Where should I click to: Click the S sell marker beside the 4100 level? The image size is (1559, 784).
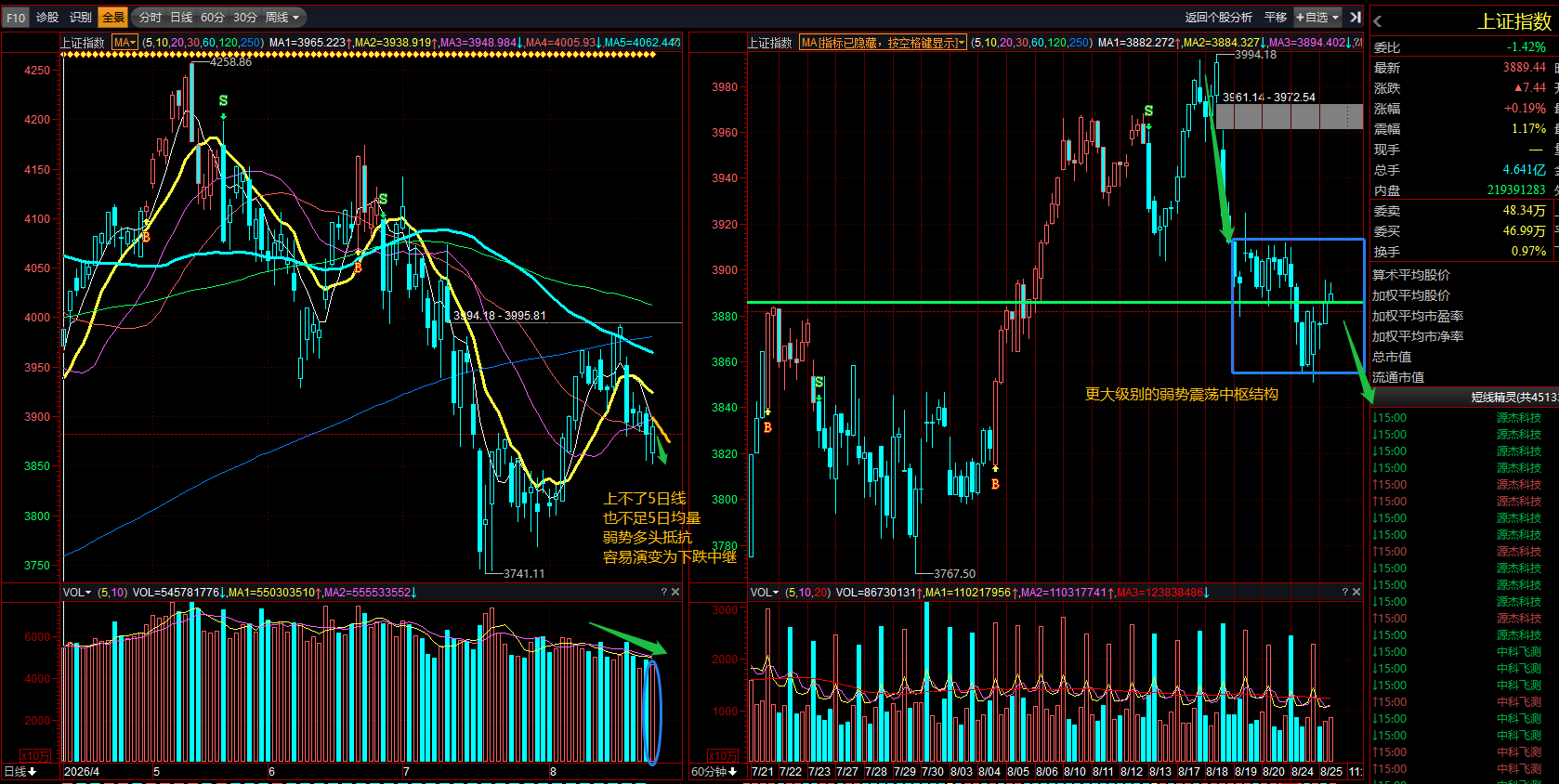tap(383, 200)
